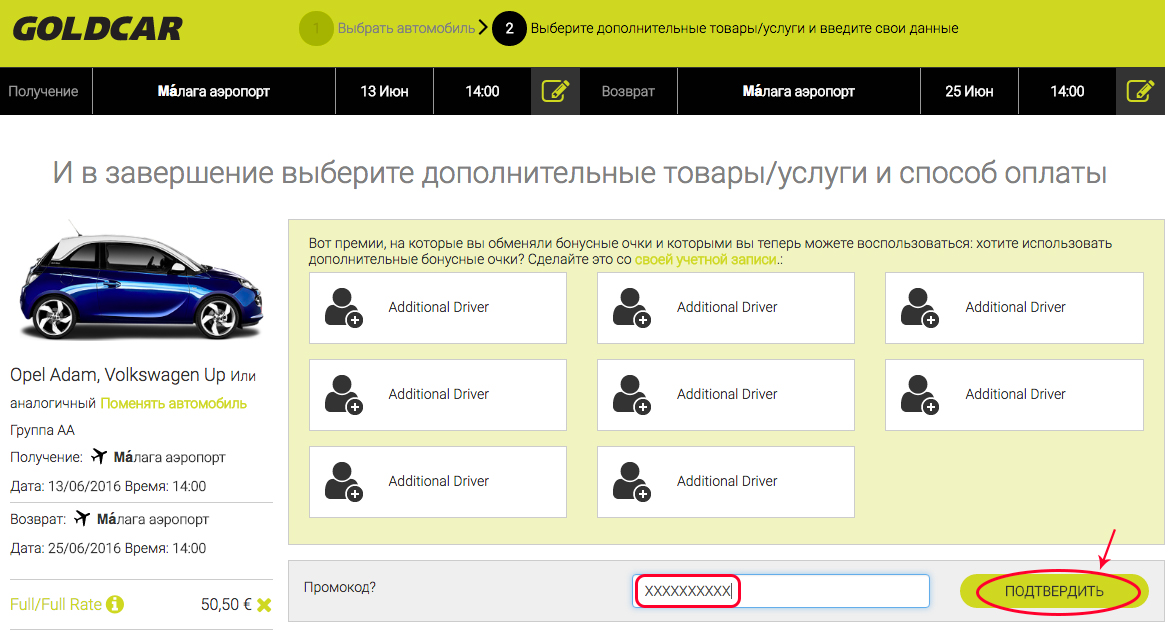Viewport: 1170px width, 639px height.
Task: Click the GOLDCAR logo
Action: [97, 28]
